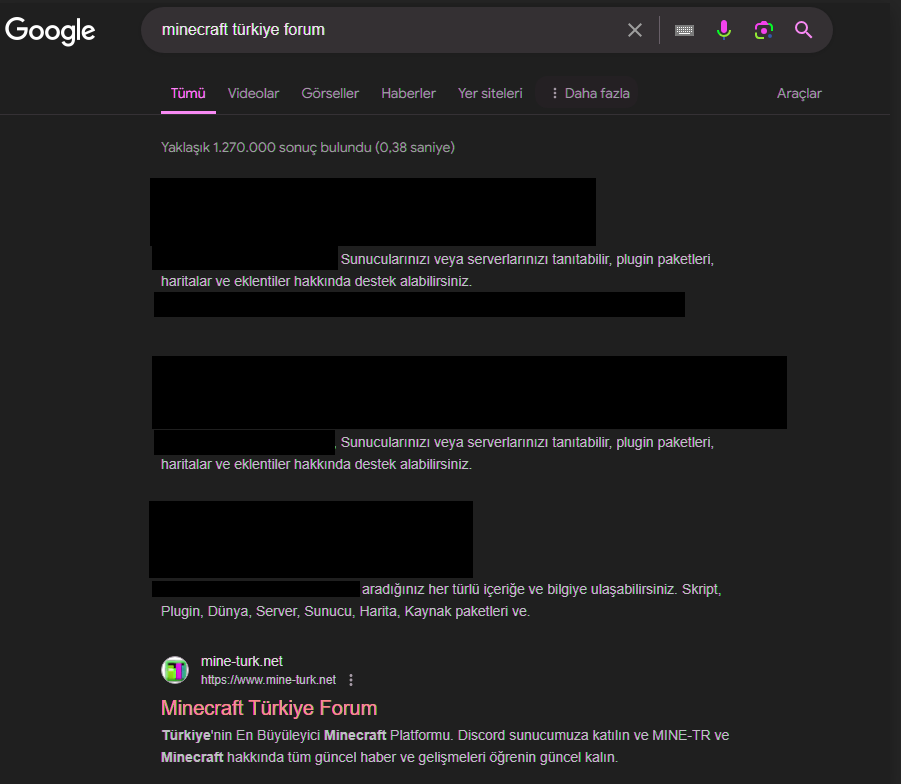The height and width of the screenshot is (784, 901).
Task: Open the on-screen keyboard input tool
Action: pos(684,30)
